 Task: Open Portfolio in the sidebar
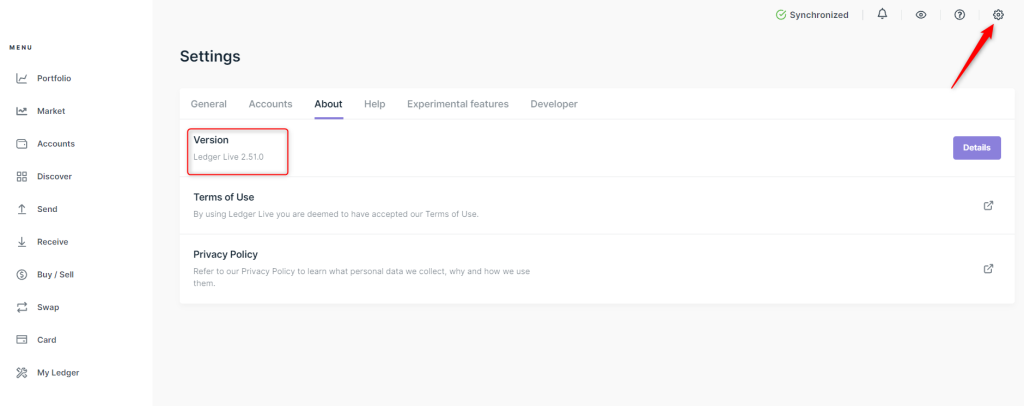[53, 78]
